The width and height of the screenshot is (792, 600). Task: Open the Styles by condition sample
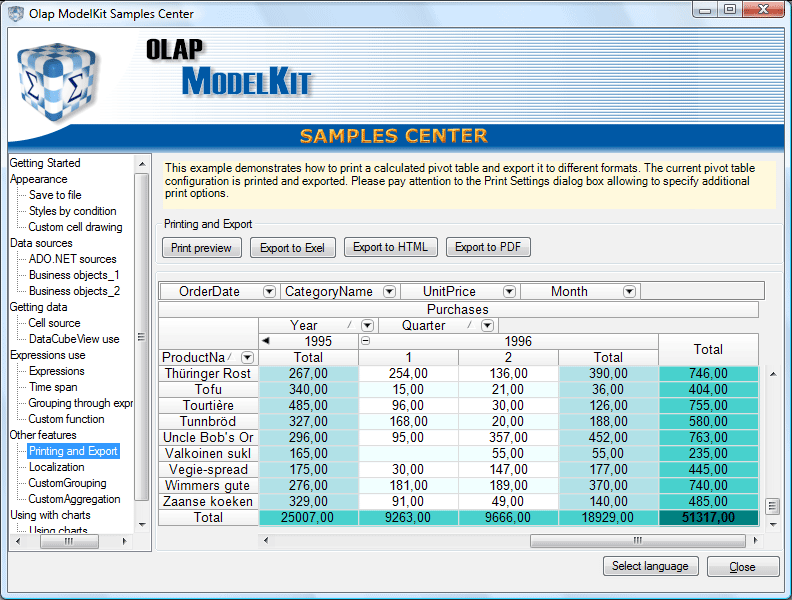(x=72, y=211)
